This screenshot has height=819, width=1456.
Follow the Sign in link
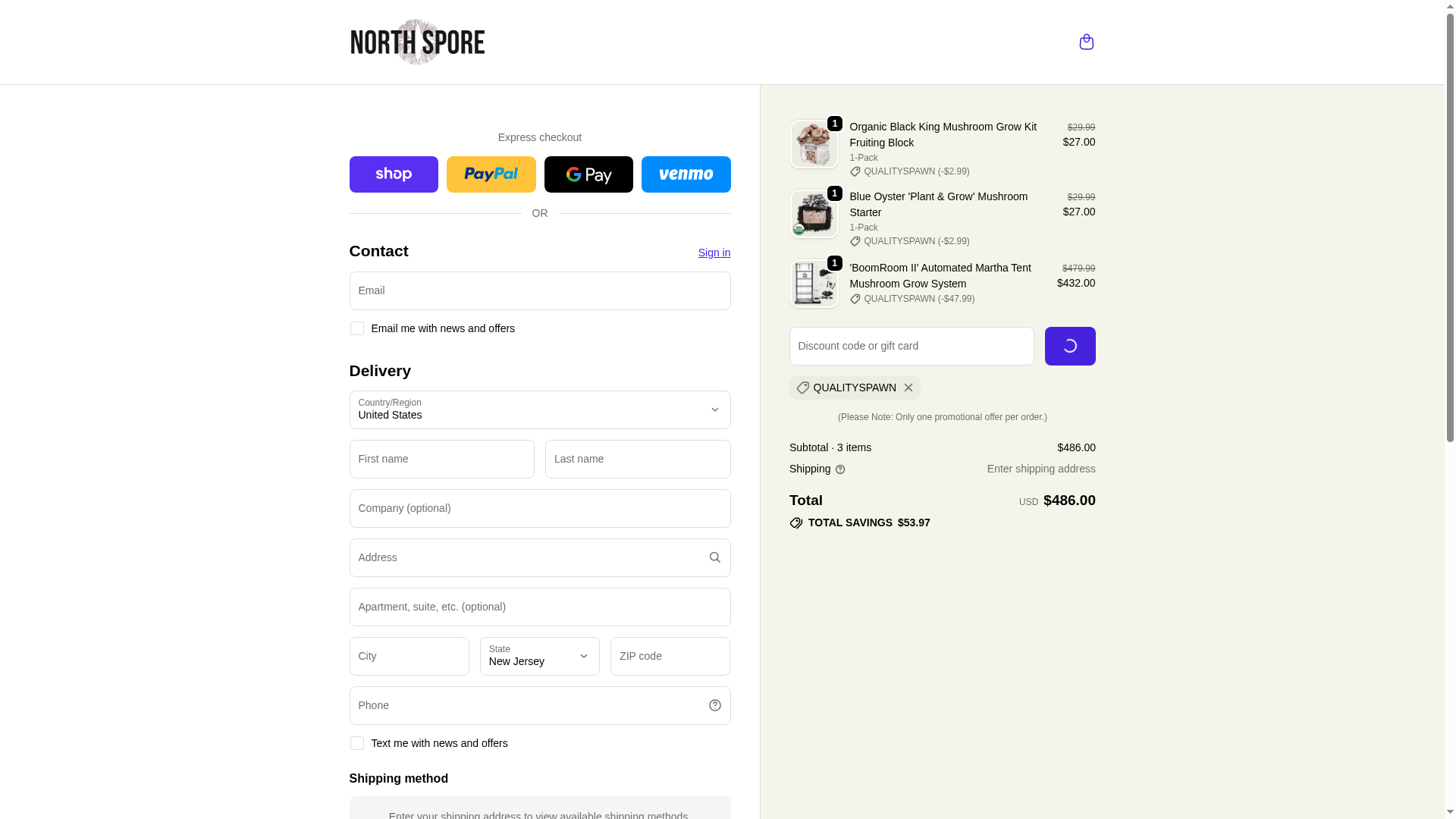point(714,253)
